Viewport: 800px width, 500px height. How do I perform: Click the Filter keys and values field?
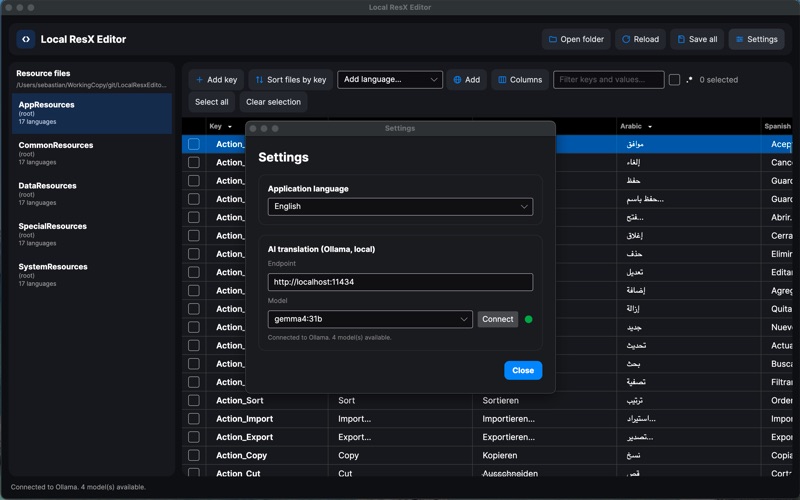pyautogui.click(x=608, y=80)
